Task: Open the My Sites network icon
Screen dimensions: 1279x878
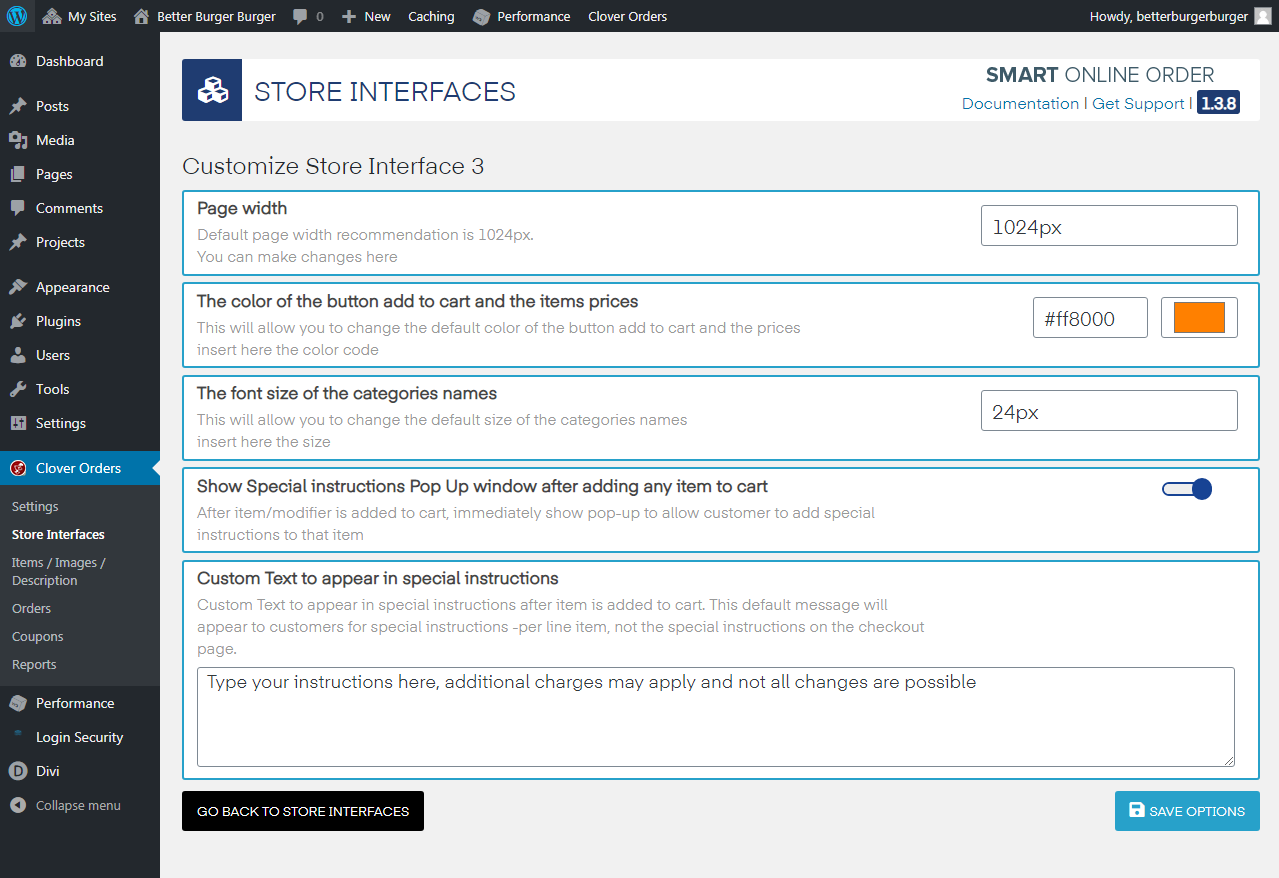Action: [52, 16]
